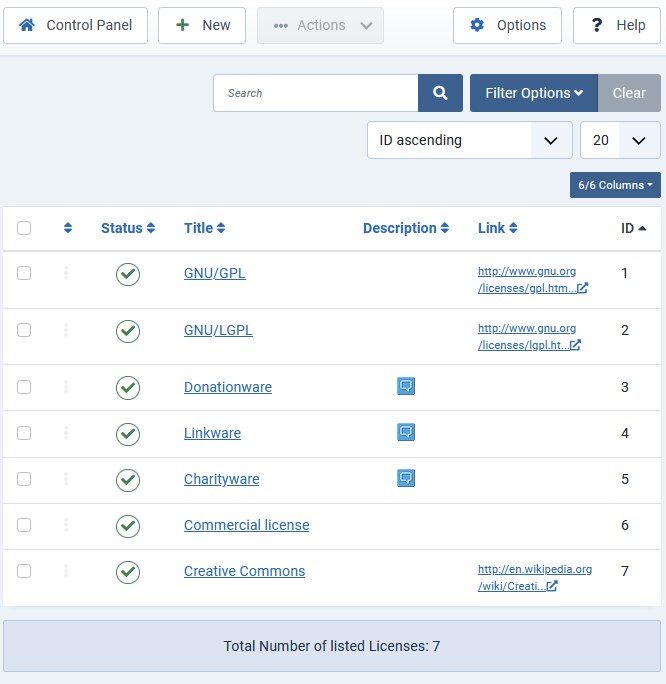Viewport: 666px width, 684px height.
Task: Tick the select-all checkbox in header
Action: pos(24,228)
